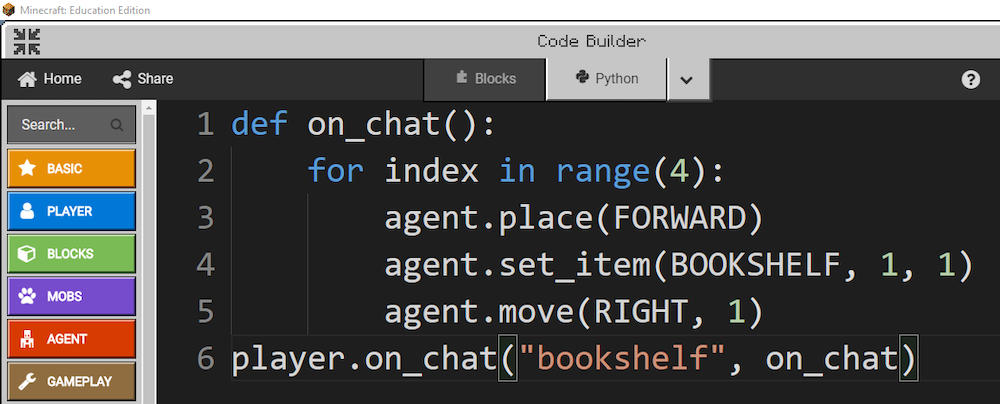
Task: Expand the BASIC category
Action: (71, 169)
